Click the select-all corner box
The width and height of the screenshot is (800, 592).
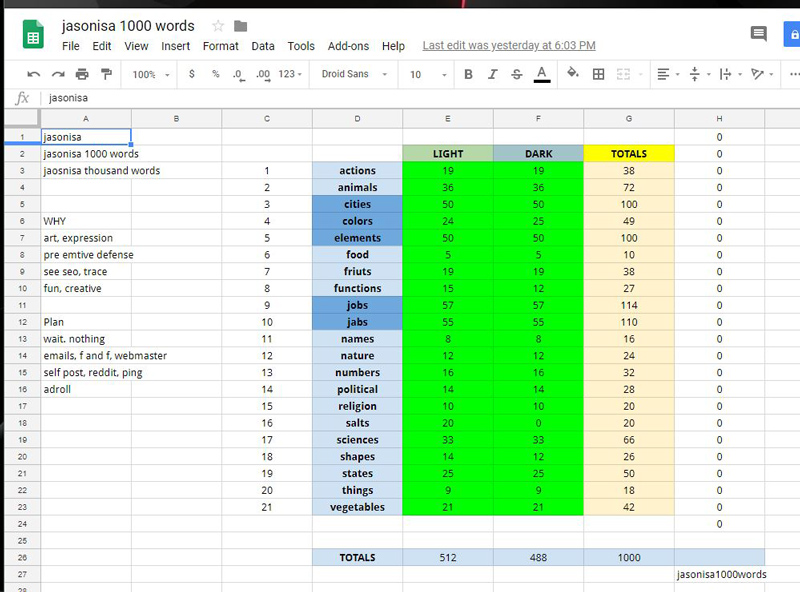coord(22,118)
